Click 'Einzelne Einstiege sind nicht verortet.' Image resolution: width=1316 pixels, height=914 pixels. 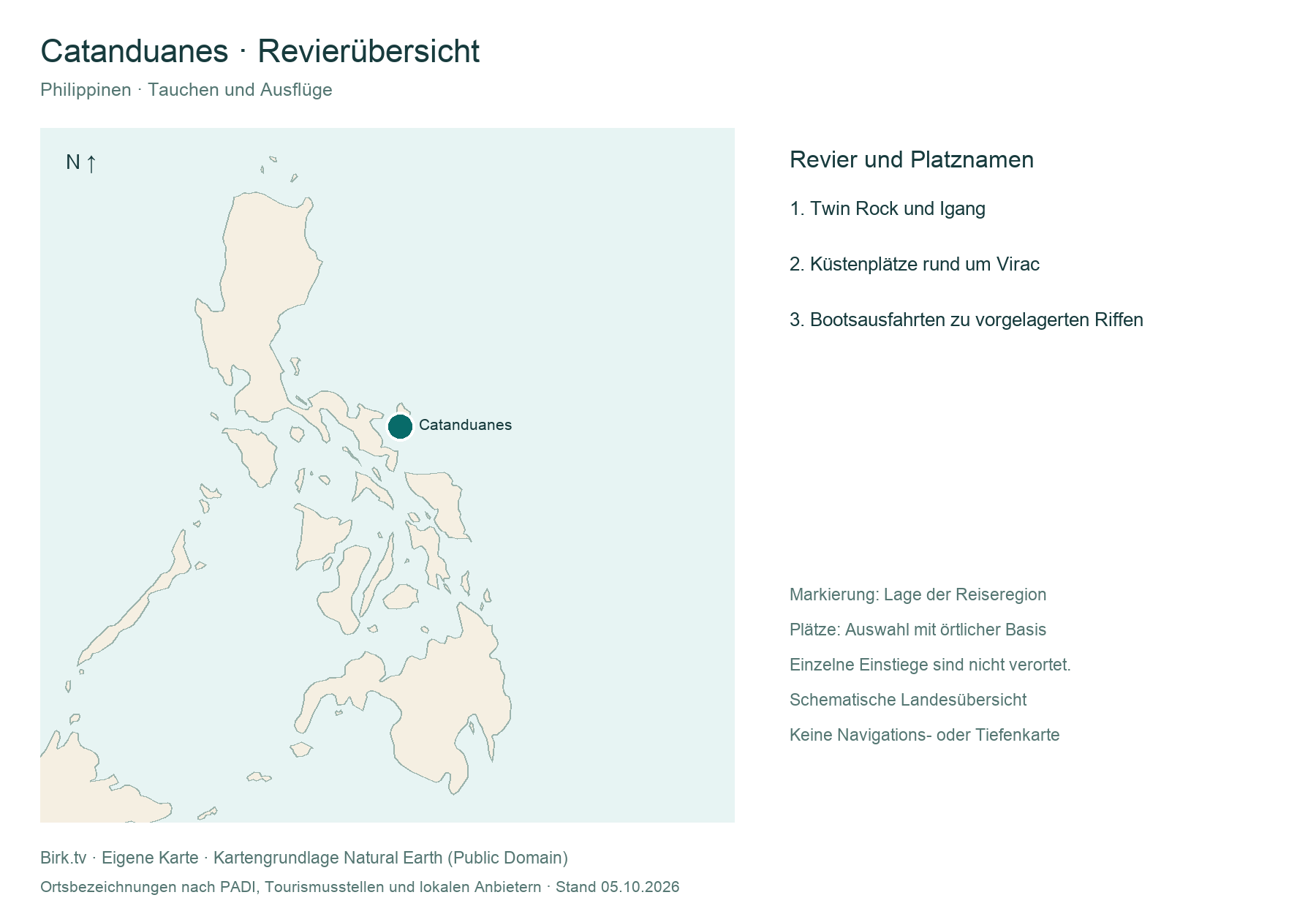click(930, 665)
